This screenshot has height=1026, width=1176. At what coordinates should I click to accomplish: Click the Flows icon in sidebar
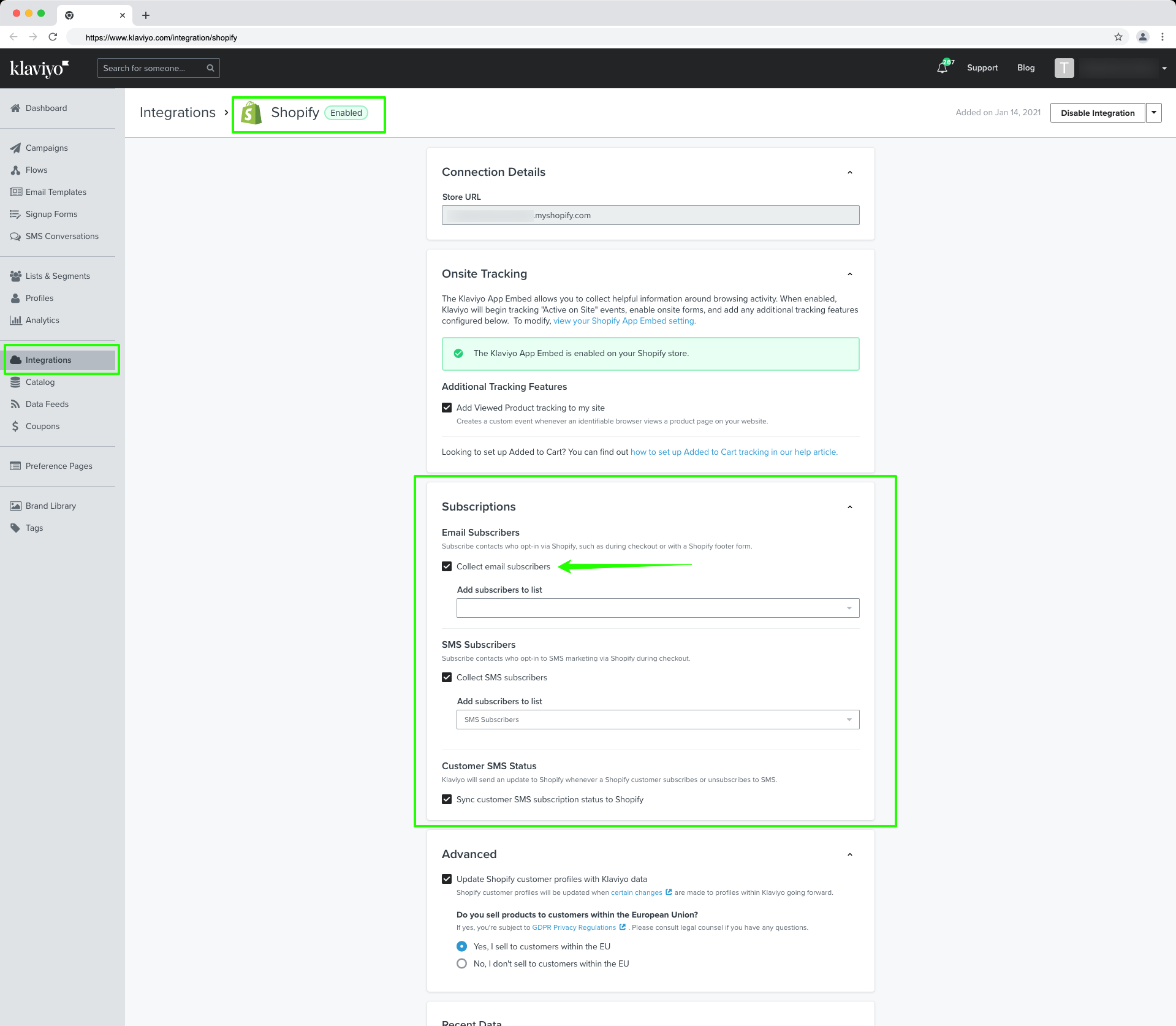[15, 170]
